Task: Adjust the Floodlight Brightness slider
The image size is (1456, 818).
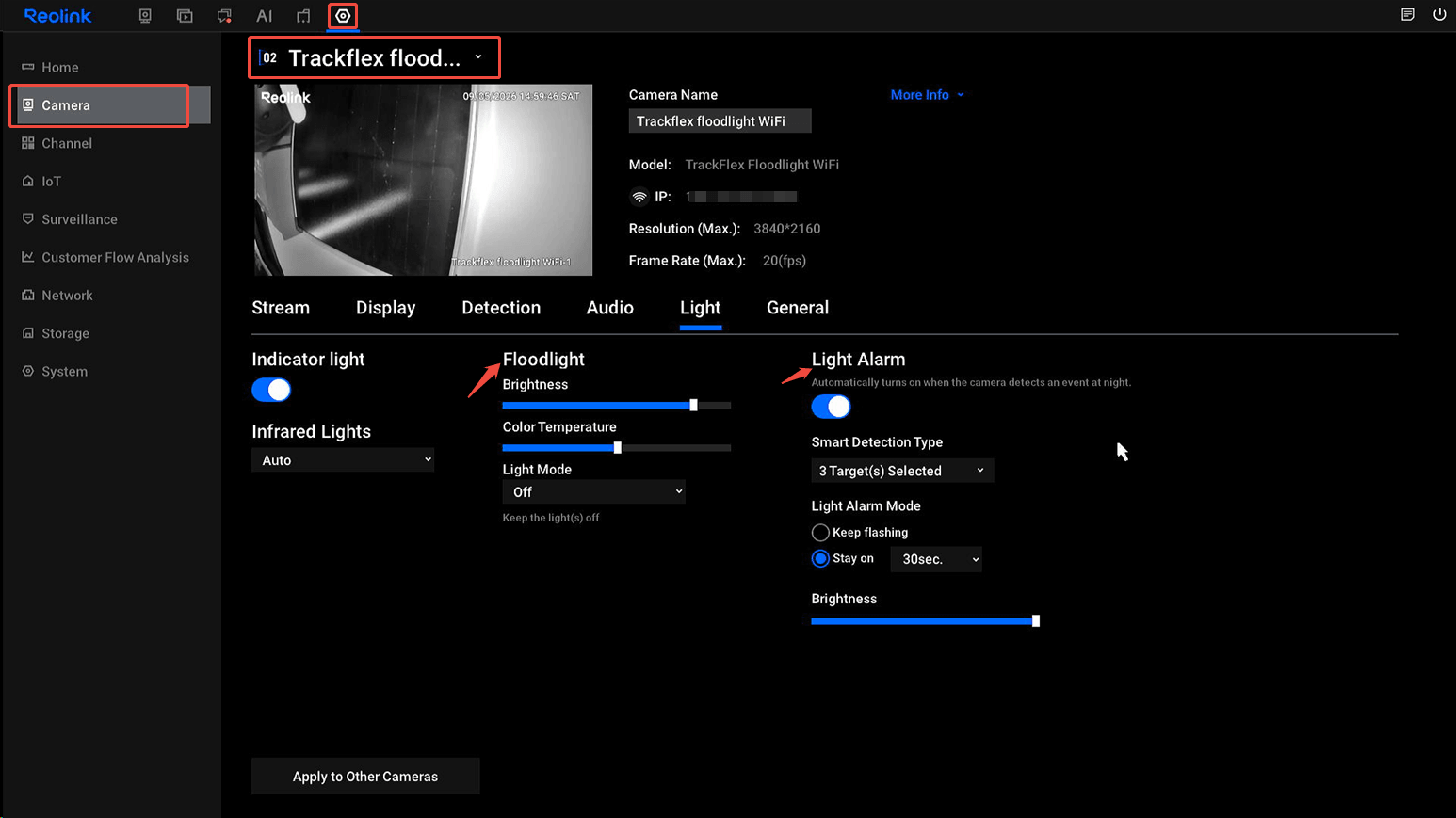Action: coord(617,405)
